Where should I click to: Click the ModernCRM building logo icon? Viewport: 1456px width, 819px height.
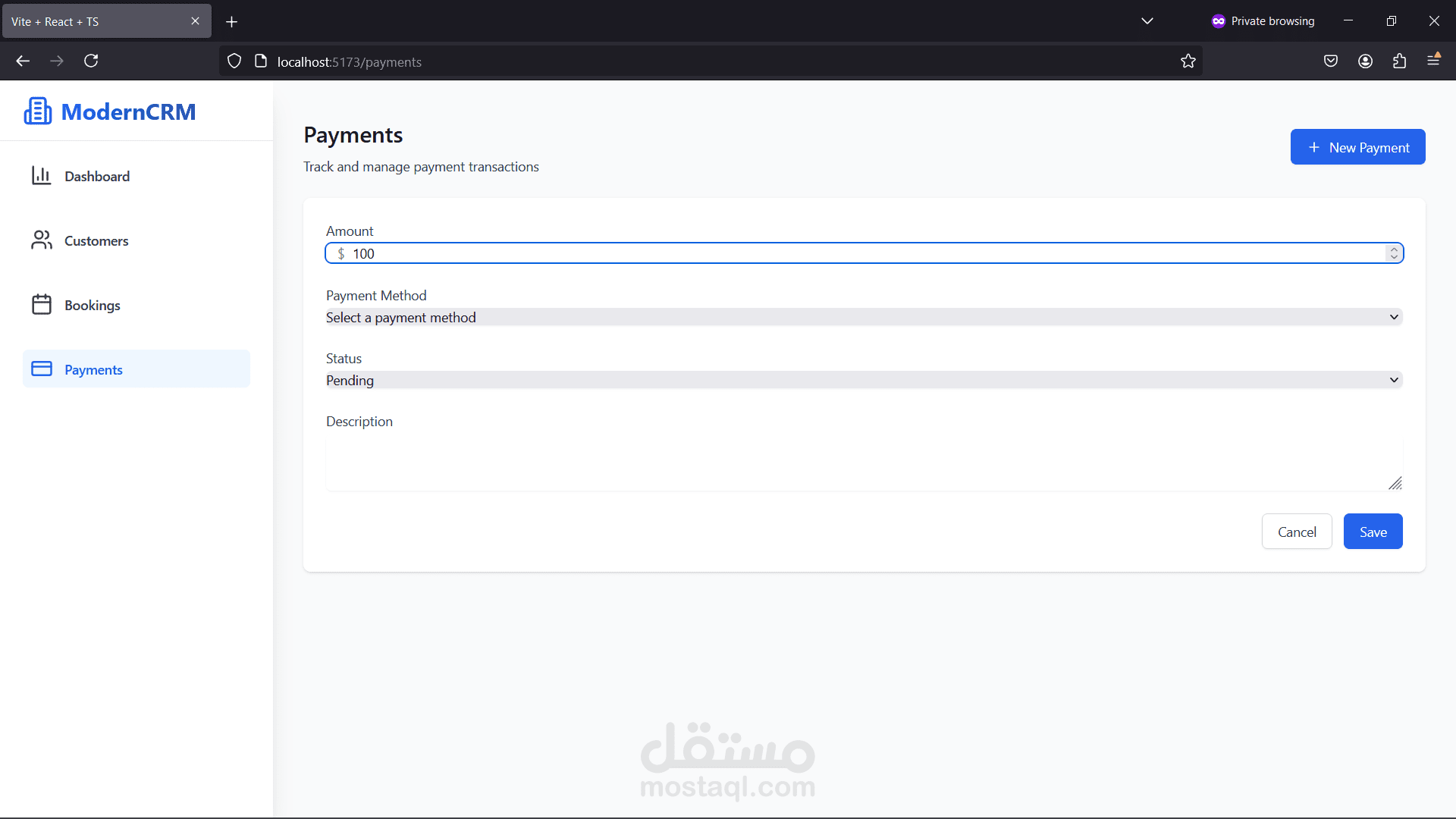[x=38, y=111]
